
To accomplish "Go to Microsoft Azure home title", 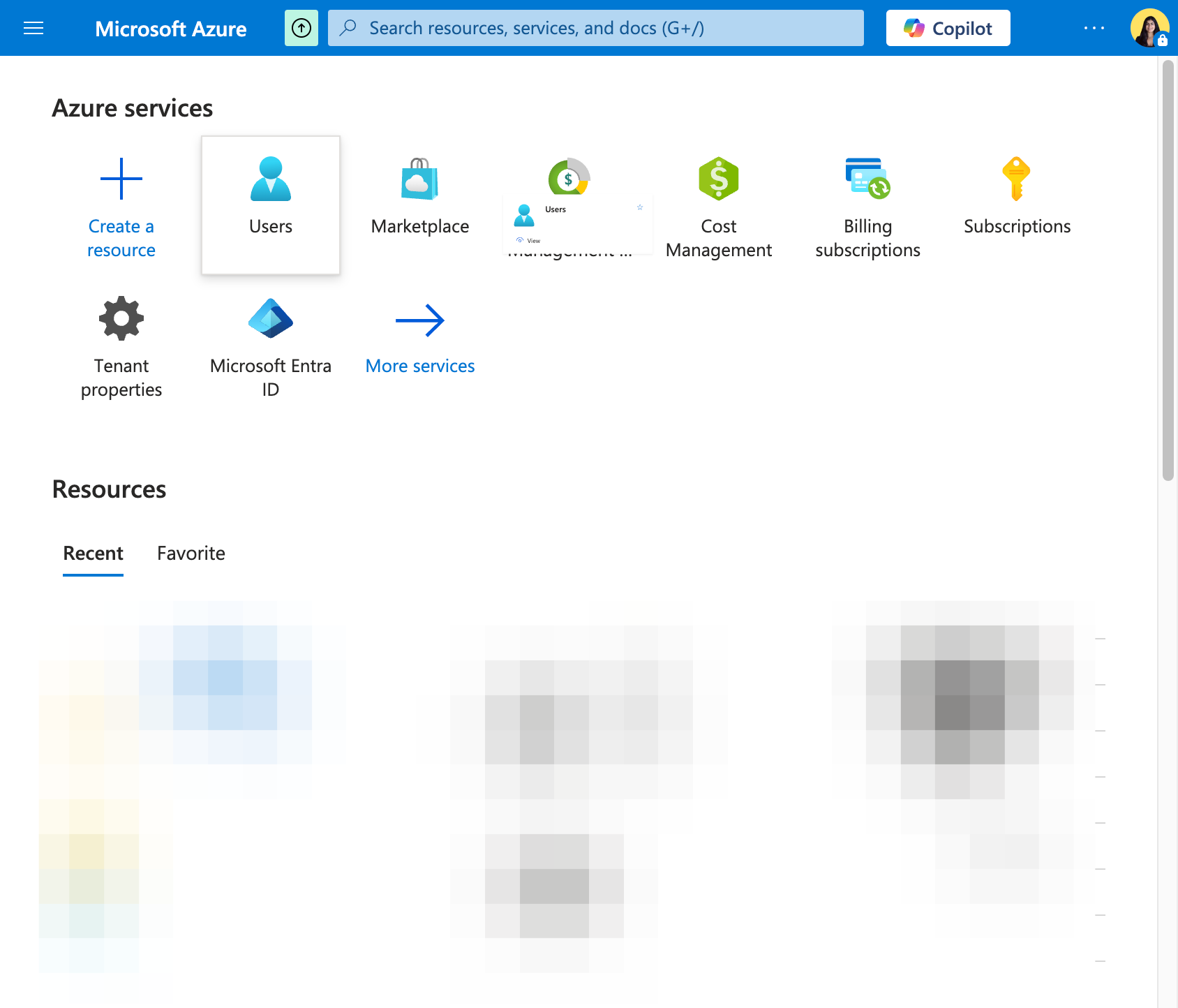I will click(171, 29).
